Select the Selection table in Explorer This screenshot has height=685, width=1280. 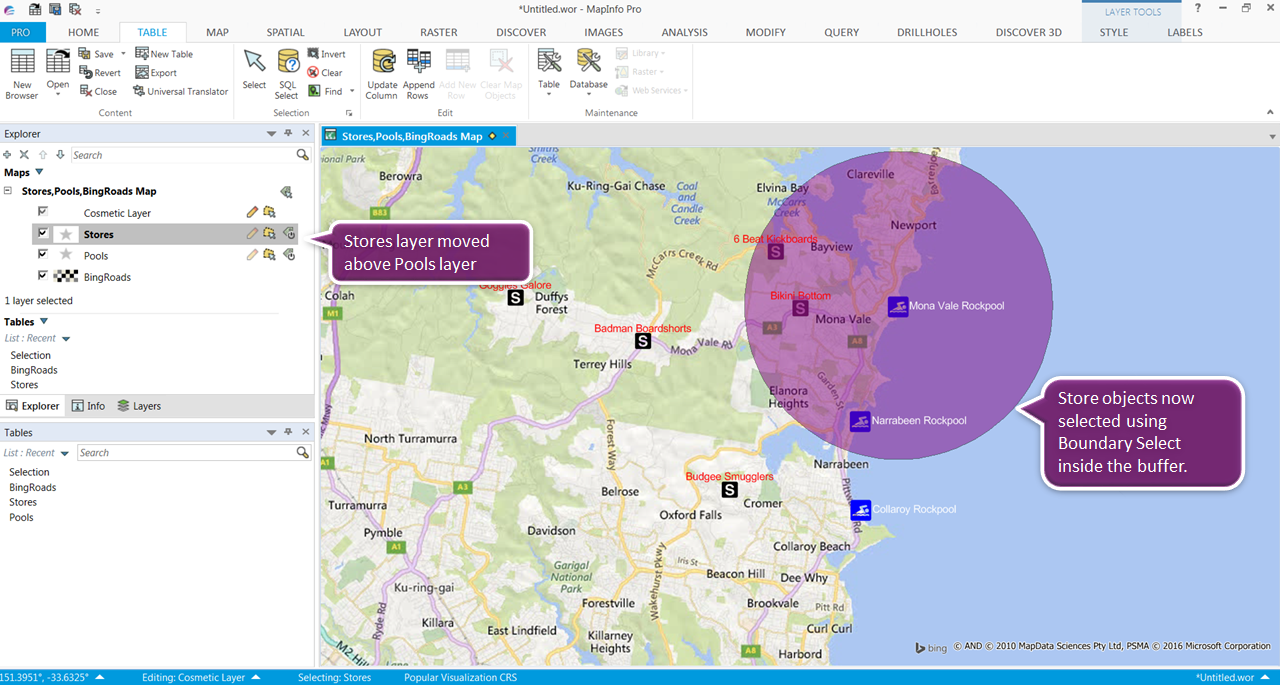pos(30,355)
